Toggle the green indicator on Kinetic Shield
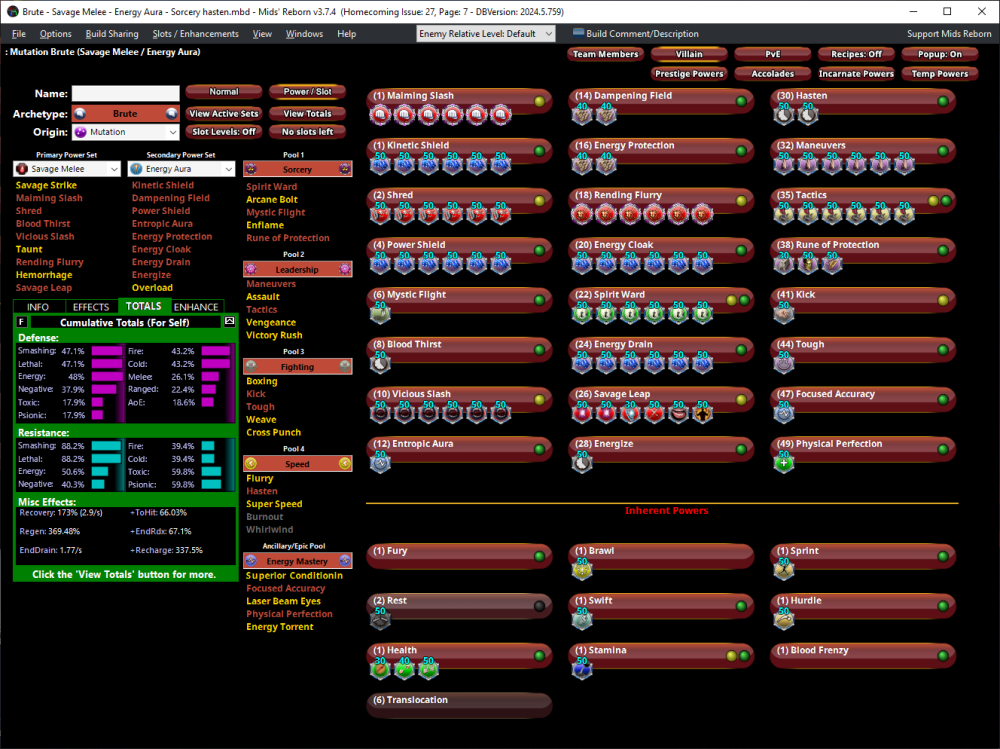Viewport: 1000px width, 749px height. pyautogui.click(x=539, y=151)
